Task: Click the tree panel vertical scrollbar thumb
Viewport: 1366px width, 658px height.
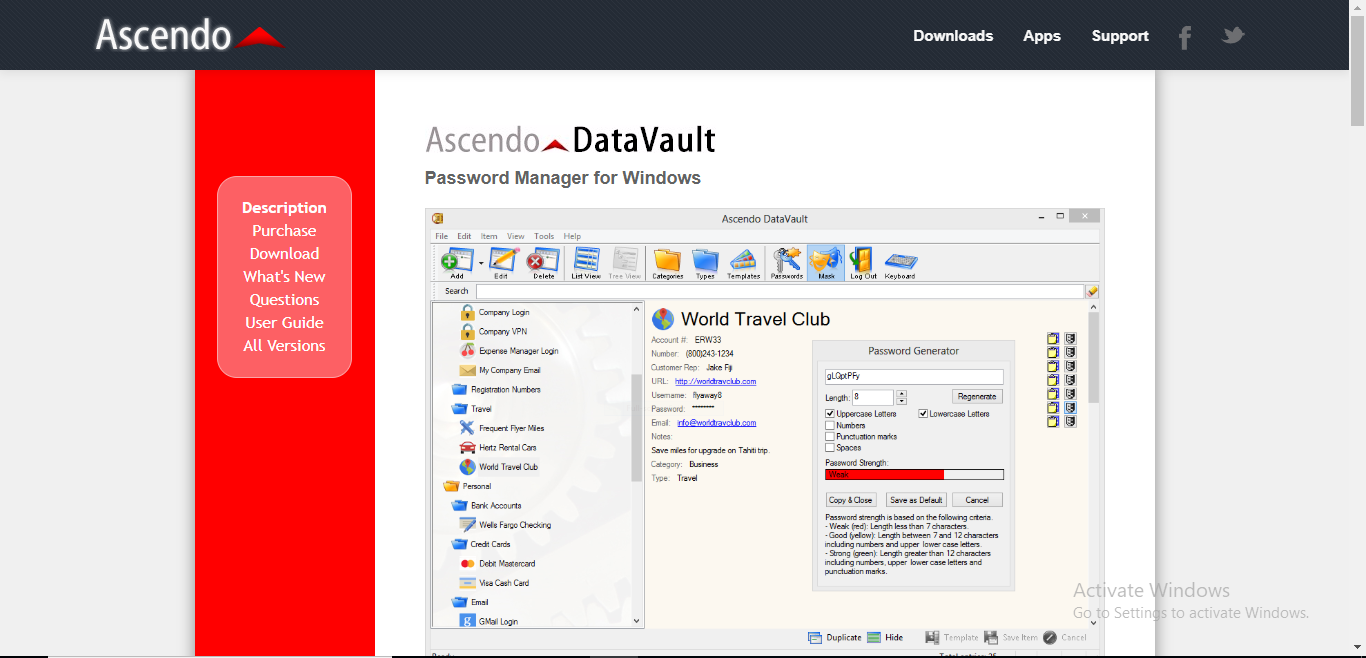Action: (637, 428)
